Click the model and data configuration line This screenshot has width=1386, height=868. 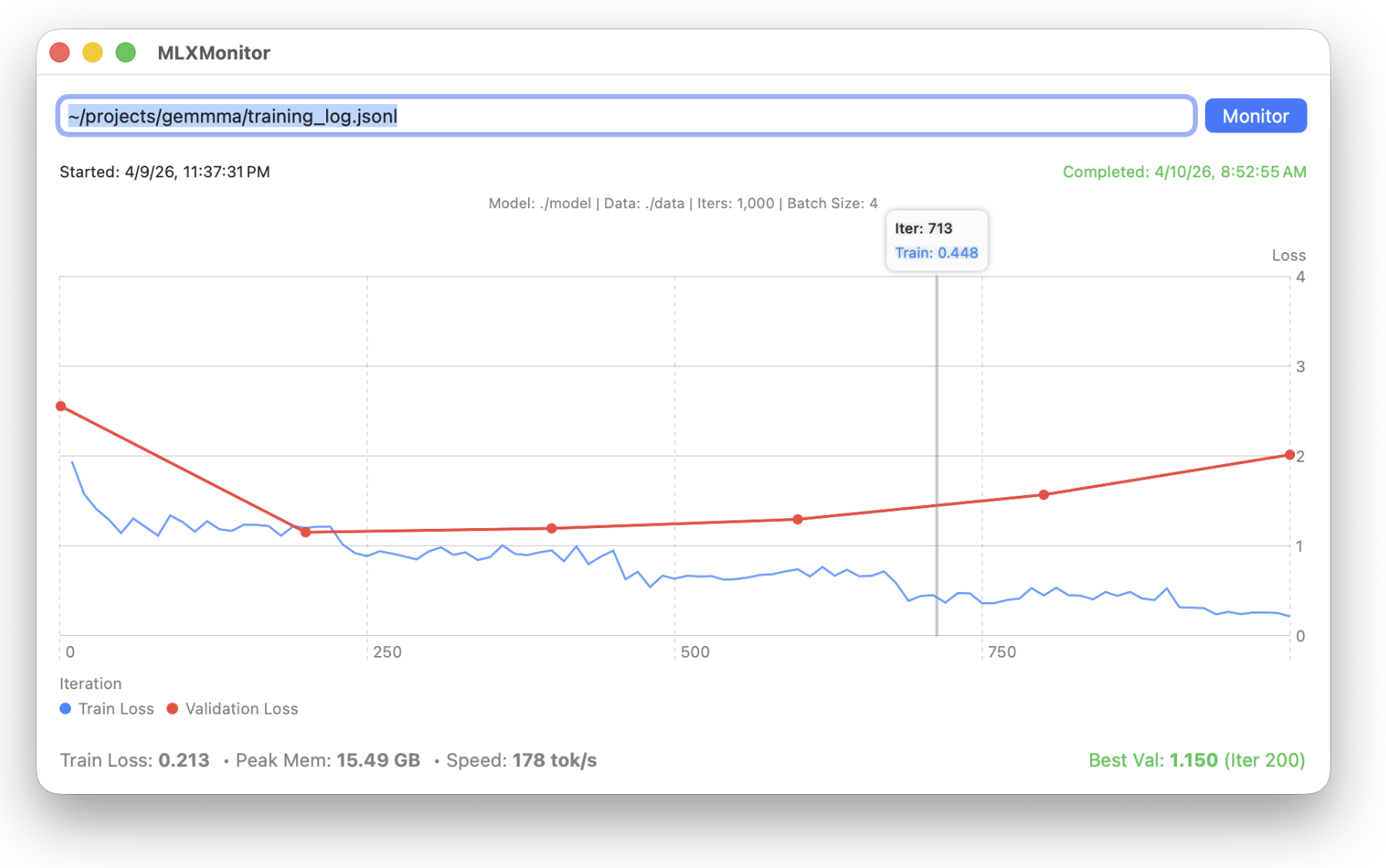click(x=683, y=204)
